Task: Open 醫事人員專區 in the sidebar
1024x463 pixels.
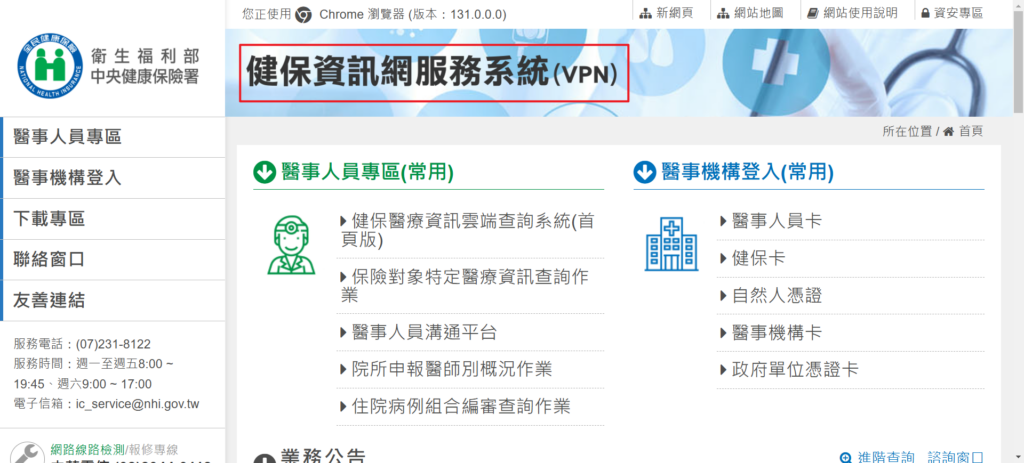Action: pos(113,137)
